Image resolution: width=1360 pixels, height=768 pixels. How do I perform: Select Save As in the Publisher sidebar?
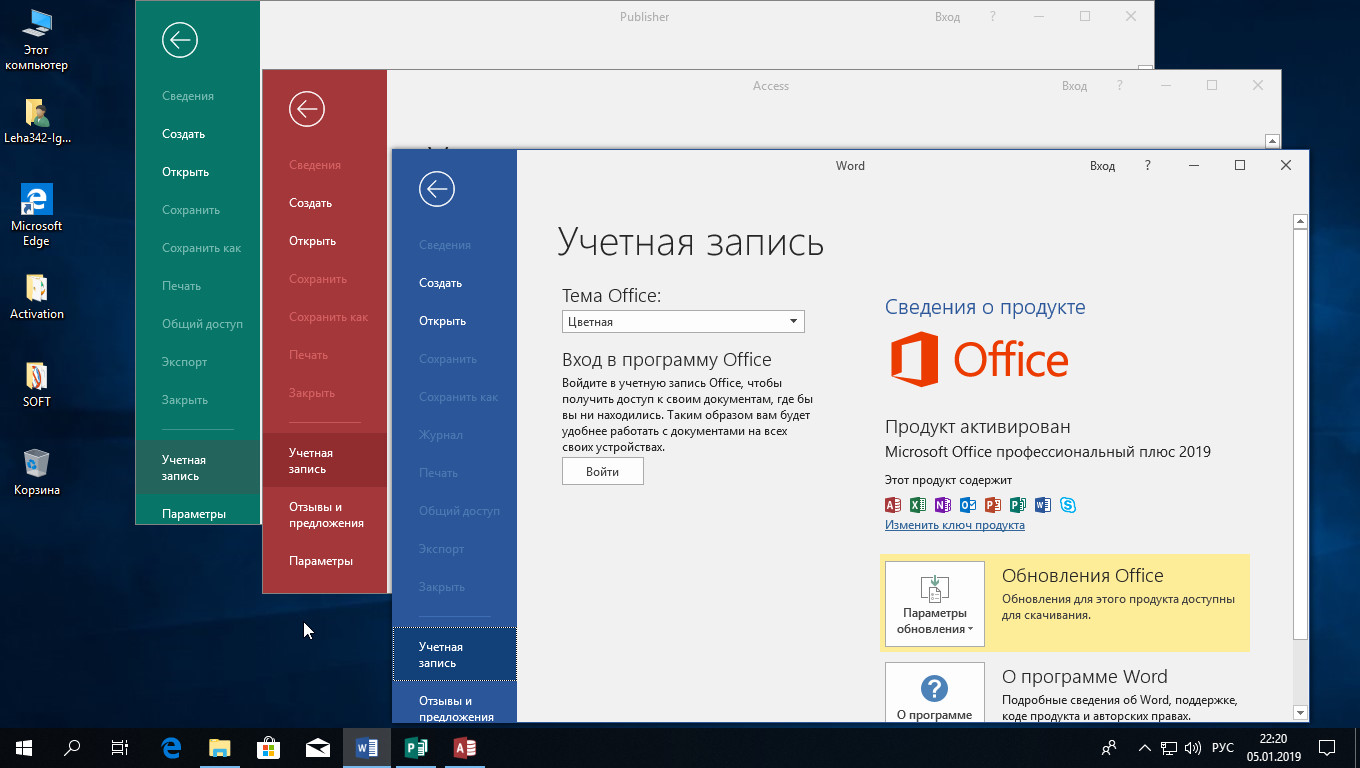click(201, 248)
